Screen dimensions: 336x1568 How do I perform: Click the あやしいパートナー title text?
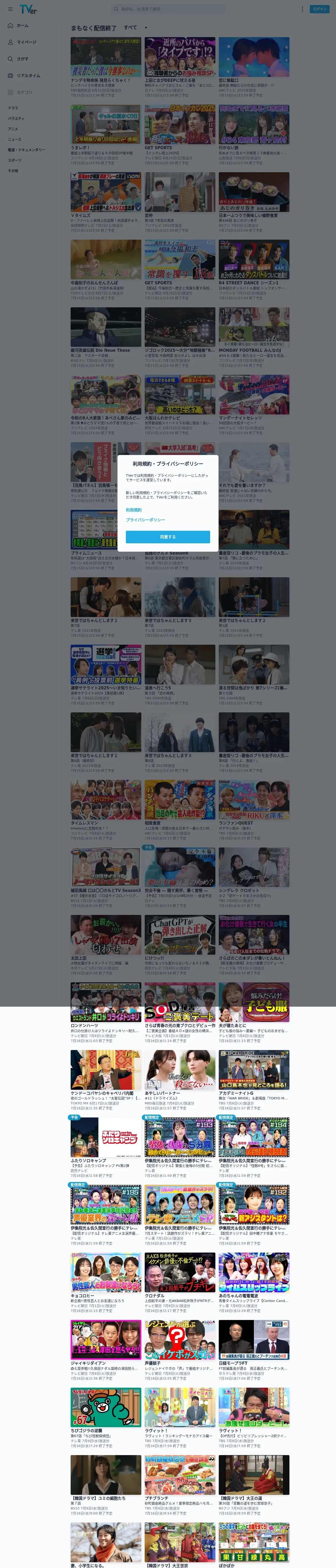162,1093
